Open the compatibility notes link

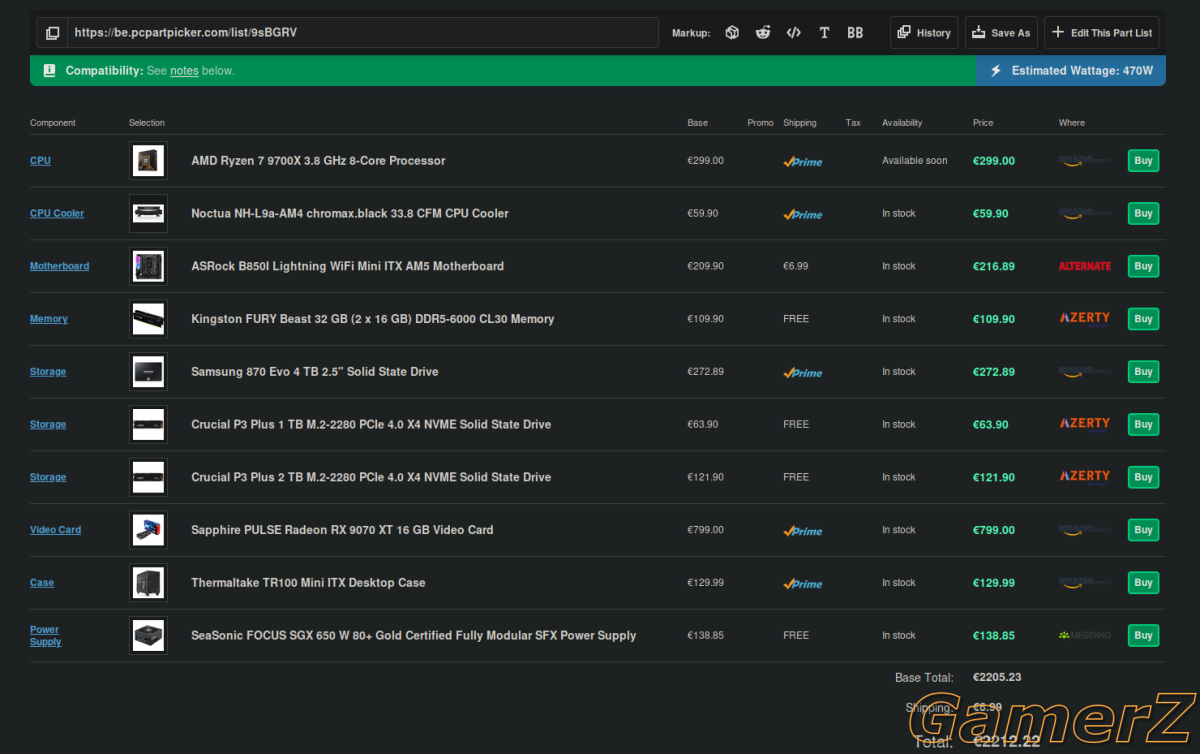(x=184, y=71)
